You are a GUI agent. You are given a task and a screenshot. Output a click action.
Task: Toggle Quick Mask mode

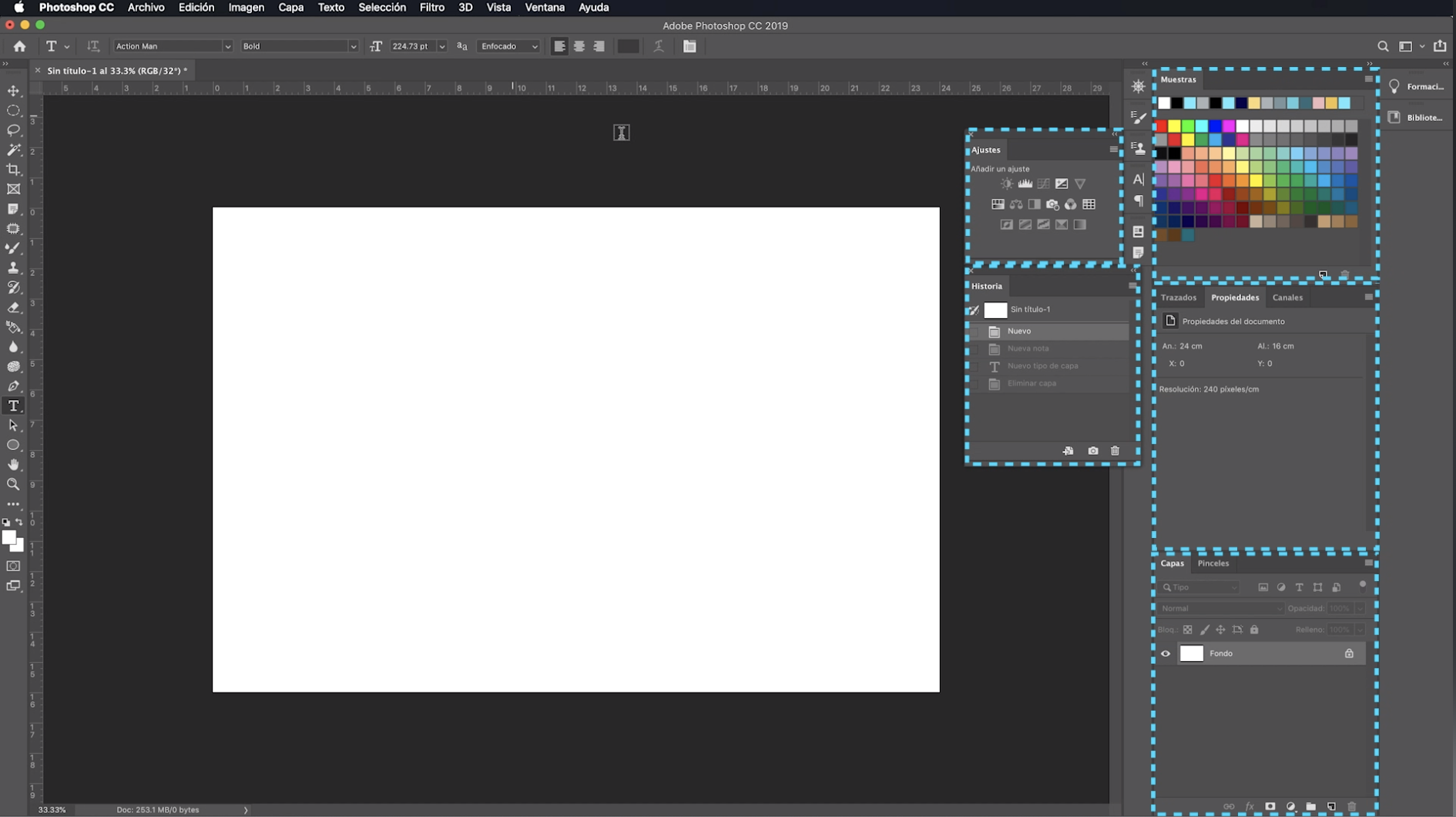tap(13, 566)
